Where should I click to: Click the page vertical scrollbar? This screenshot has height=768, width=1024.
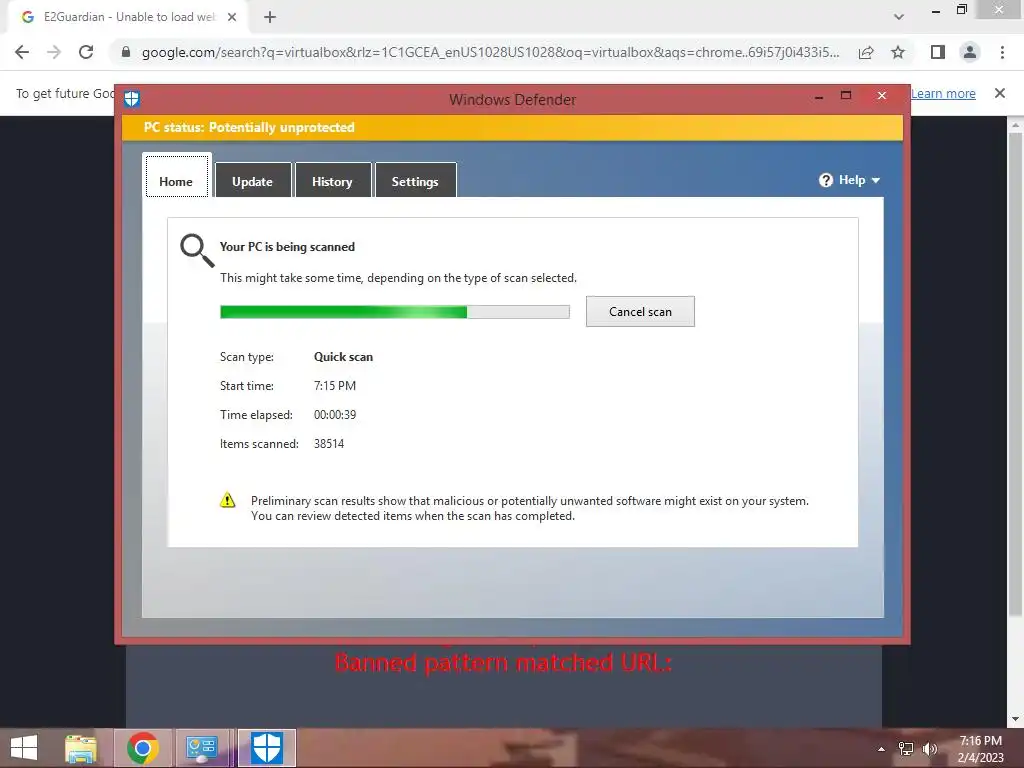[1015, 372]
